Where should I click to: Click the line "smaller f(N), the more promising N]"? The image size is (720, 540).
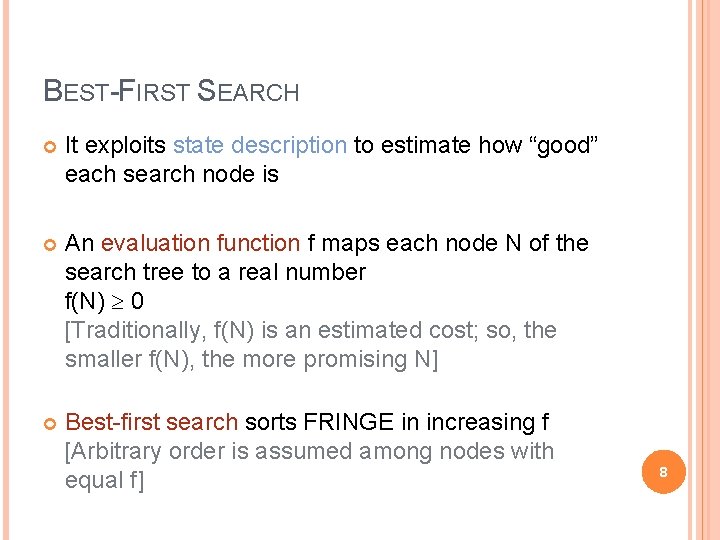251,359
